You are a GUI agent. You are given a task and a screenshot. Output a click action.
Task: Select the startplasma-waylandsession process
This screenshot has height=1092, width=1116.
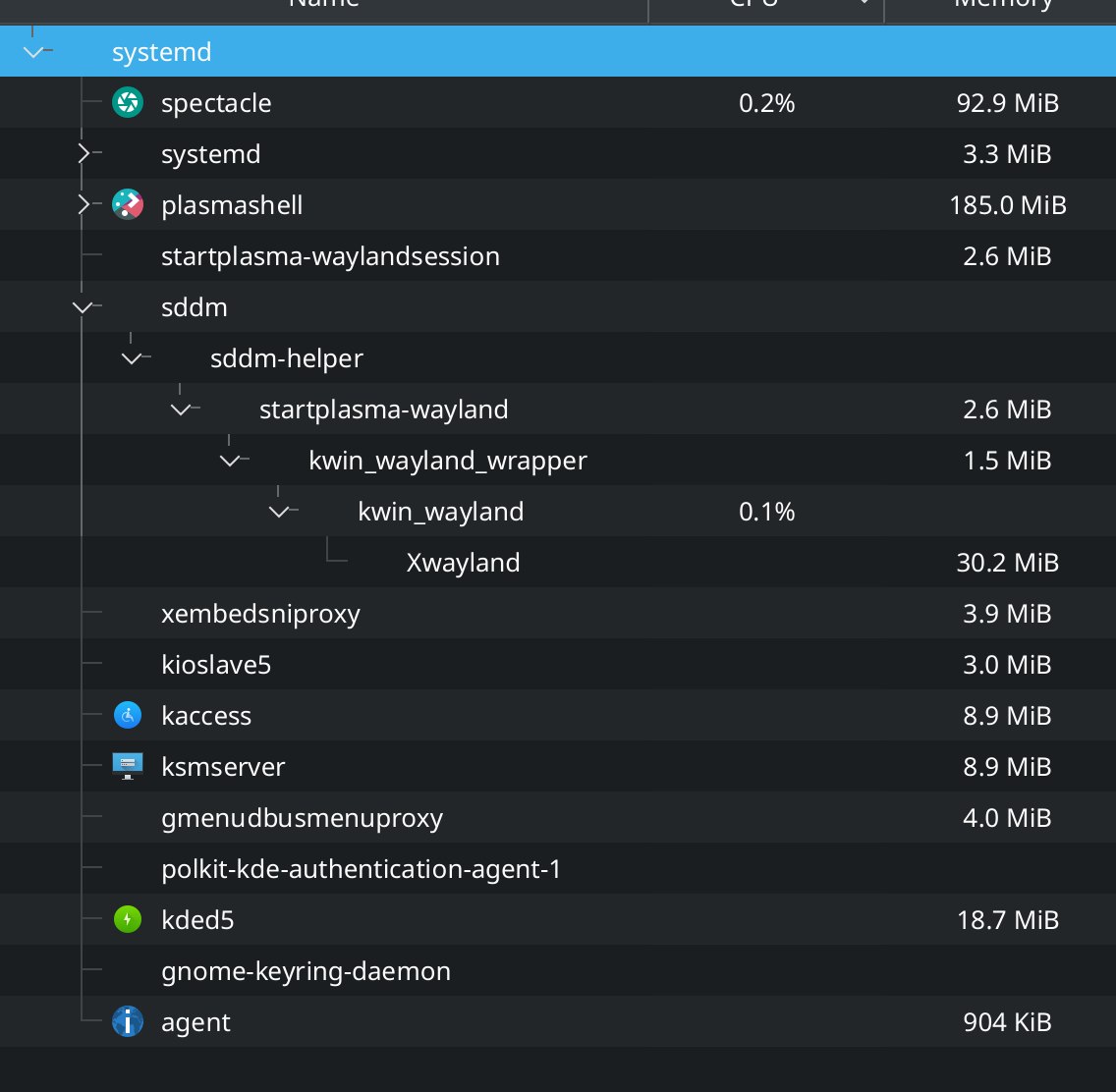click(558, 256)
